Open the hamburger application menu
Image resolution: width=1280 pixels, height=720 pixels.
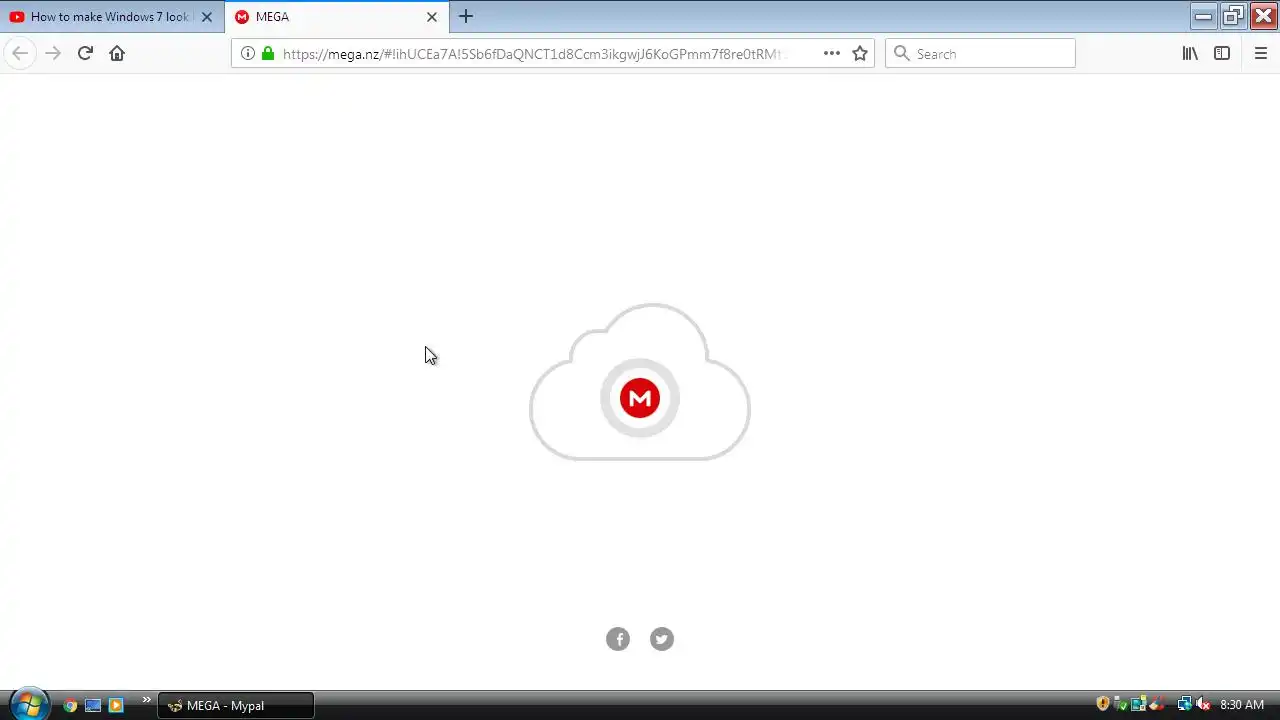[x=1260, y=53]
